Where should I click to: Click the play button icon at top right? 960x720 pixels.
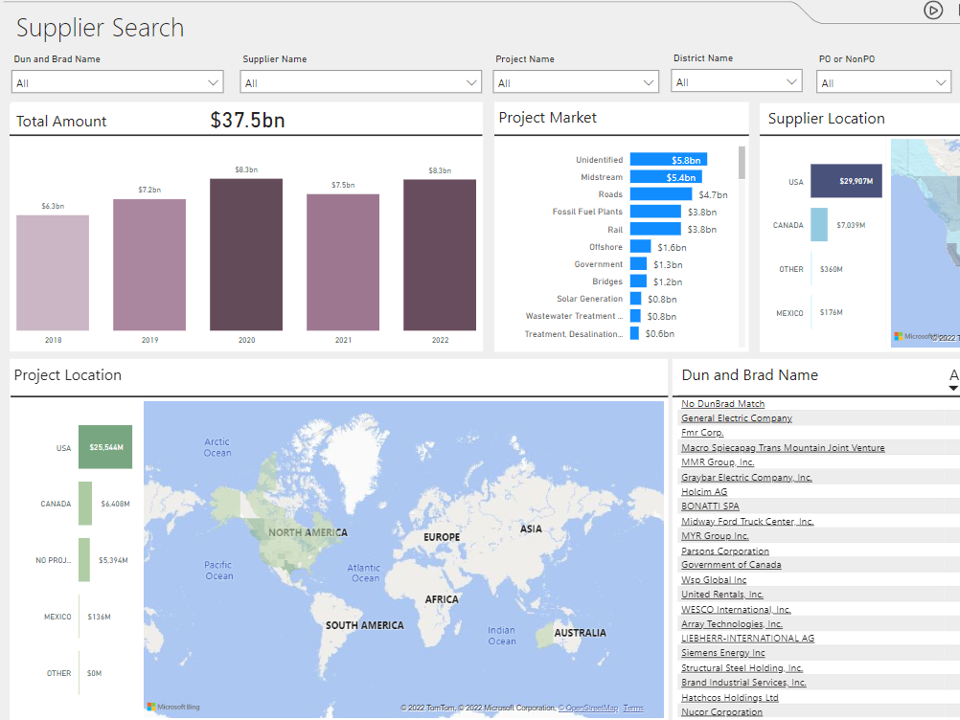click(933, 10)
